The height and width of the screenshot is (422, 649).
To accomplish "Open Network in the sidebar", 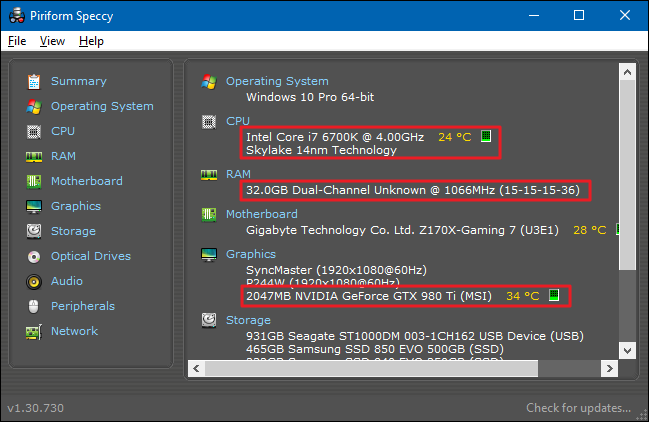I will [x=75, y=331].
